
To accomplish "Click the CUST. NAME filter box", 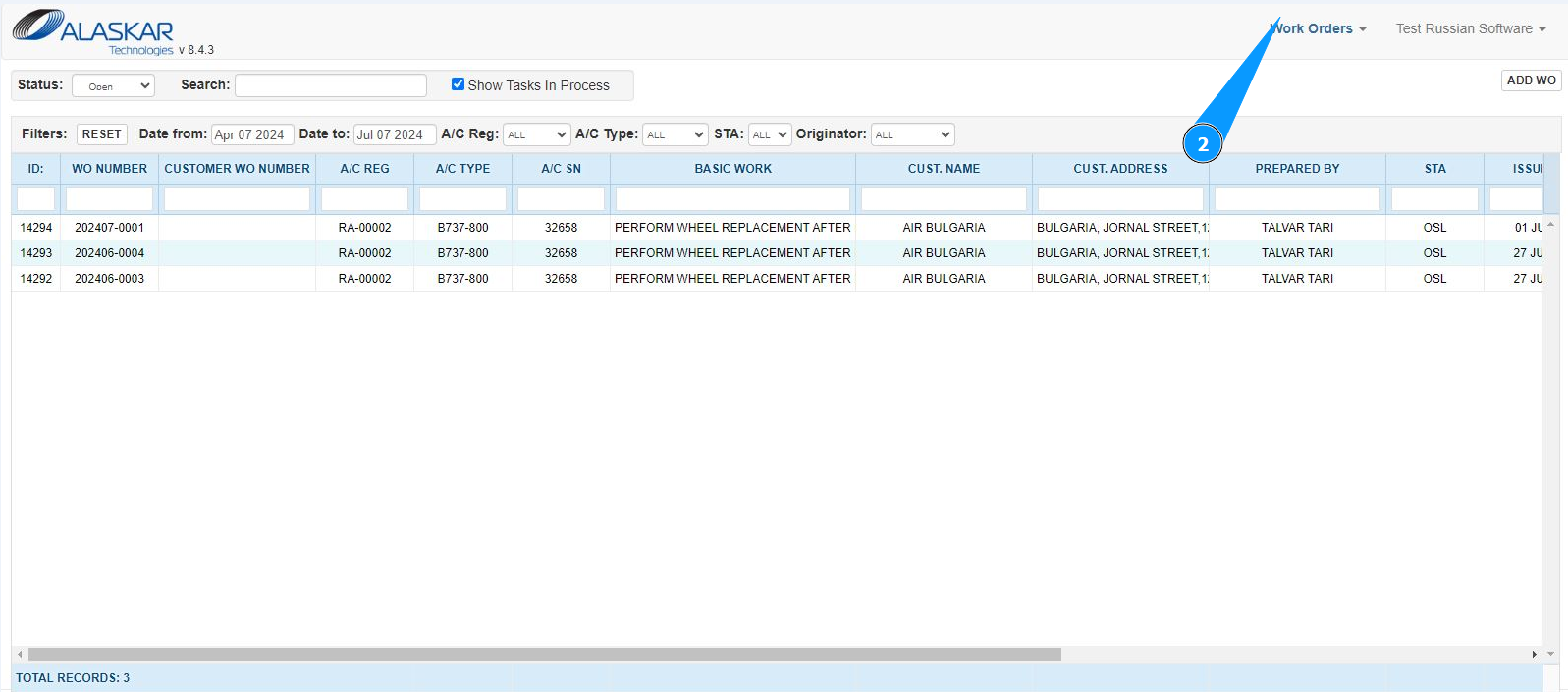I will [945, 199].
